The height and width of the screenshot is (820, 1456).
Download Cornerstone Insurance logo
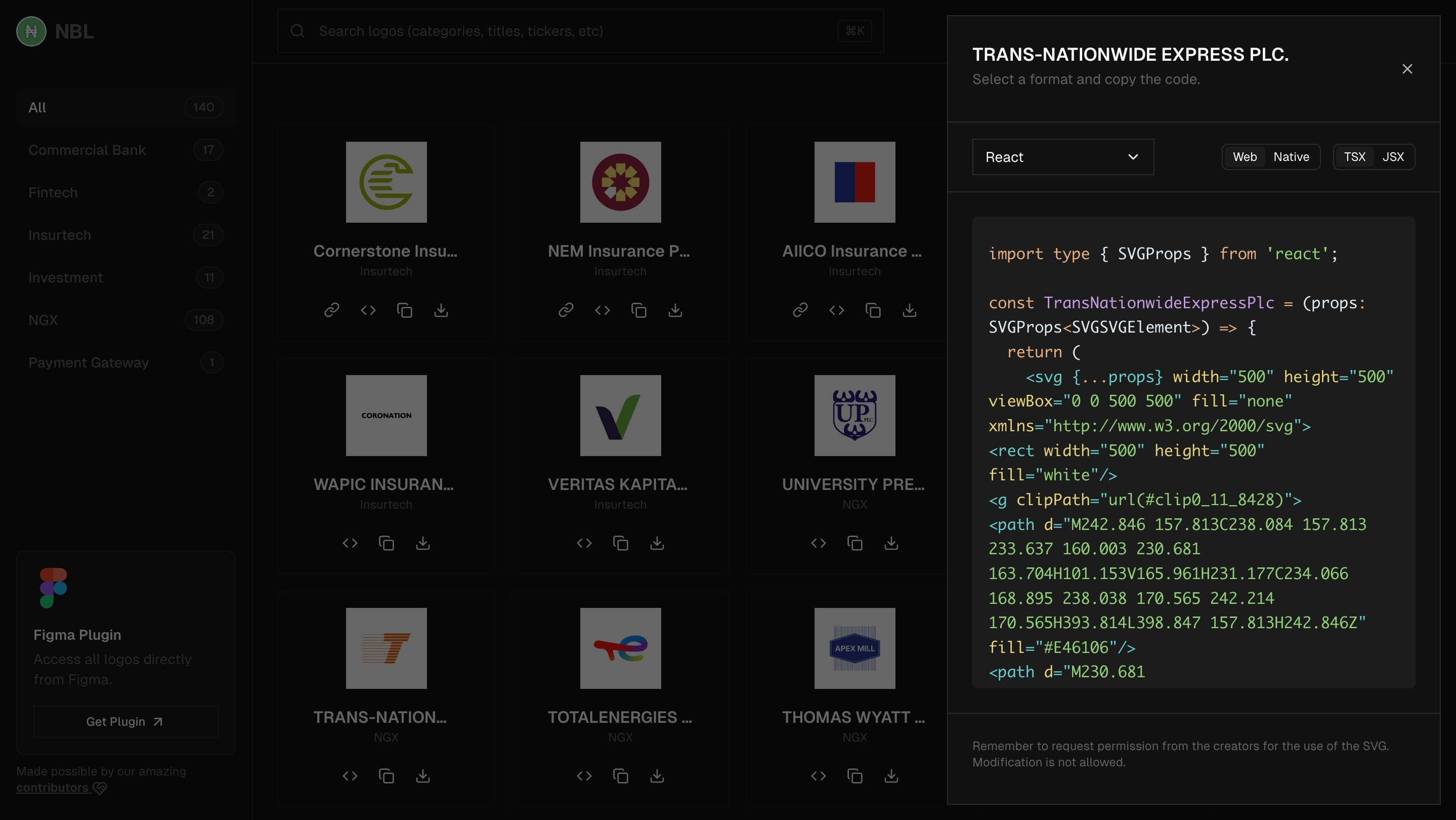[x=441, y=310]
